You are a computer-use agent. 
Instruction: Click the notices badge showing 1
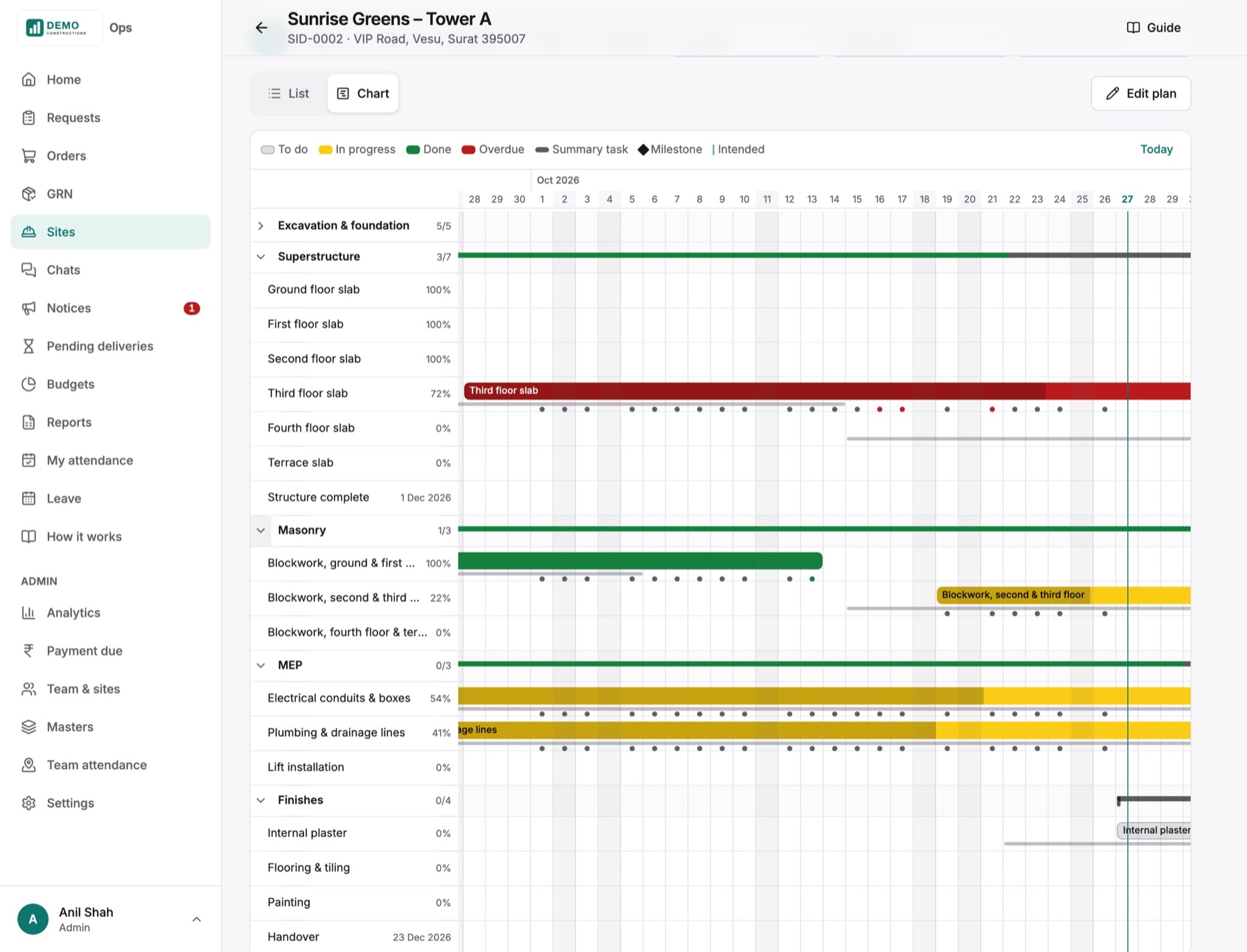click(x=192, y=308)
